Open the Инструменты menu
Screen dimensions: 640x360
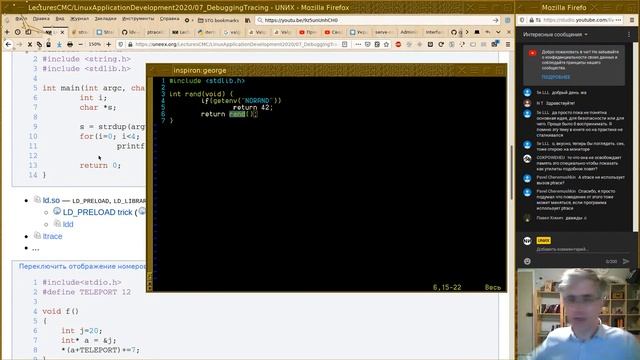(x=138, y=19)
